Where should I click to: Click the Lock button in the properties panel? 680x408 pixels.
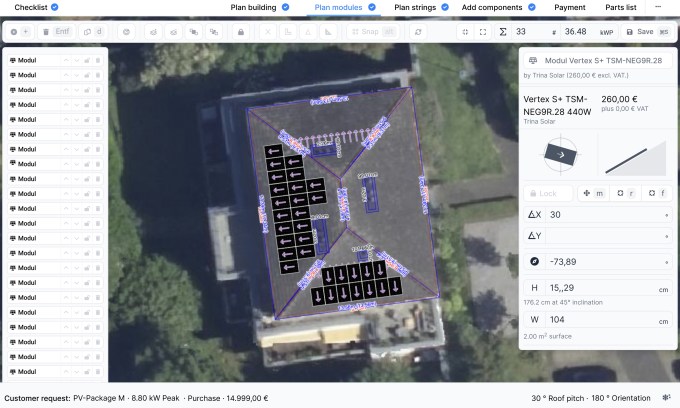(548, 193)
